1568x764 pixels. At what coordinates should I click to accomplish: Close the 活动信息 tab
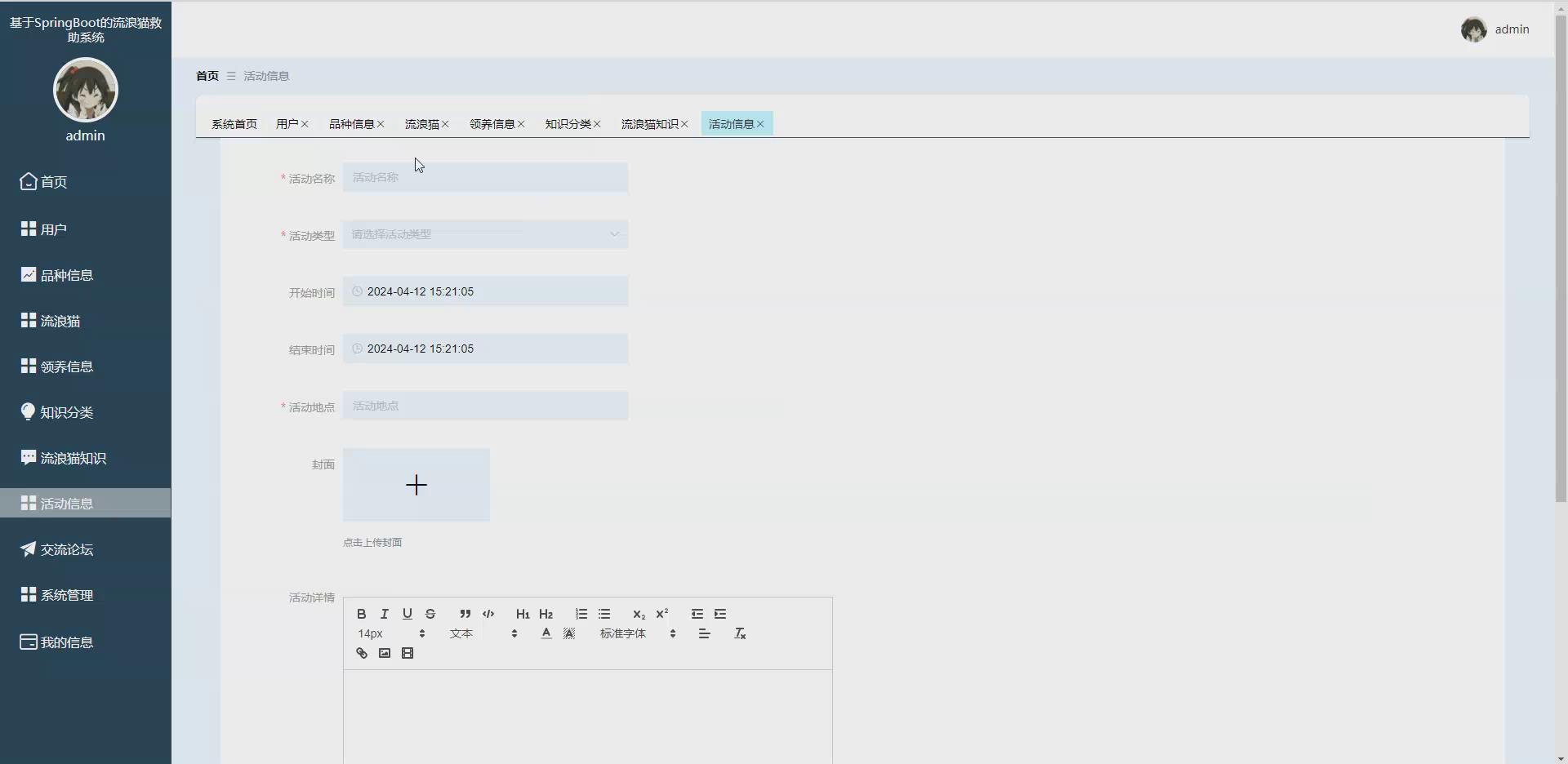(x=760, y=124)
